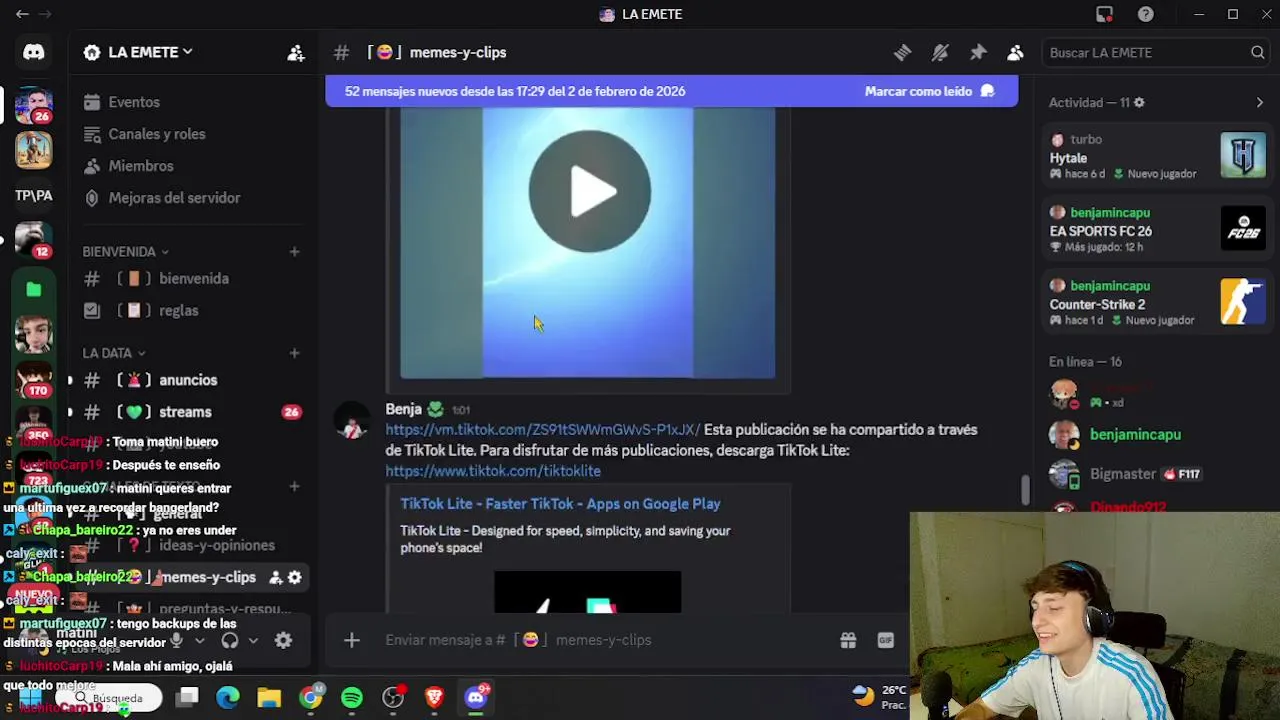Click the 52 mensajes nuevos banner text
This screenshot has width=1280, height=720.
(515, 91)
